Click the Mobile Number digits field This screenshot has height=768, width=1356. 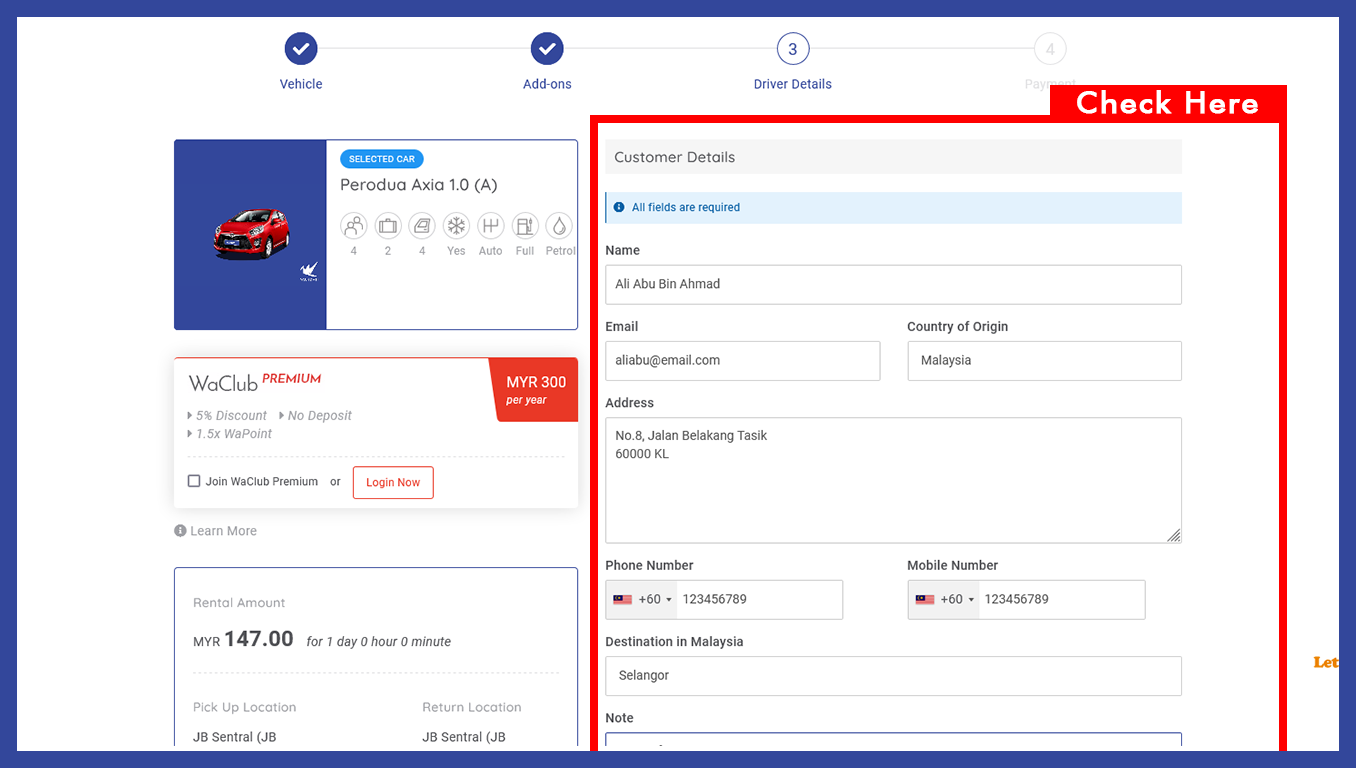coord(1062,600)
